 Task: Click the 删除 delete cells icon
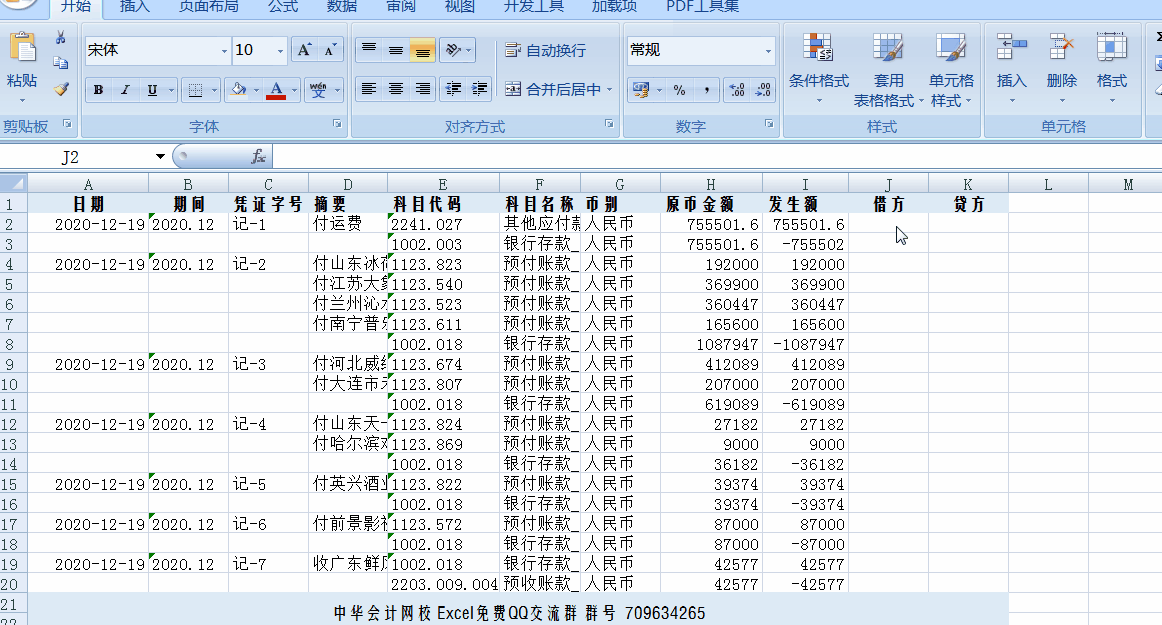1061,49
